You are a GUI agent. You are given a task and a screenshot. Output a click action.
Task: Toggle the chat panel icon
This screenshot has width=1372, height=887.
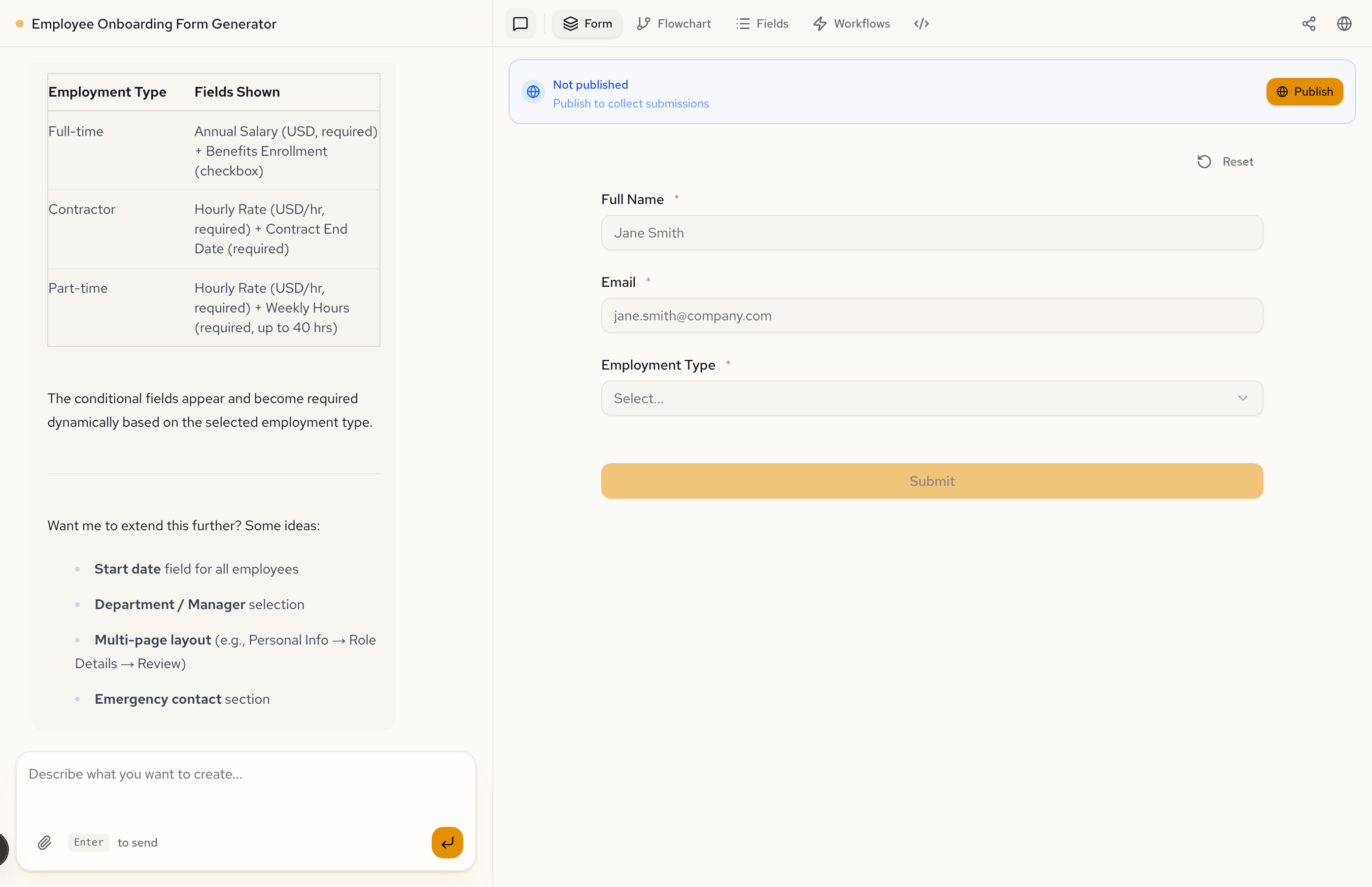click(x=520, y=24)
